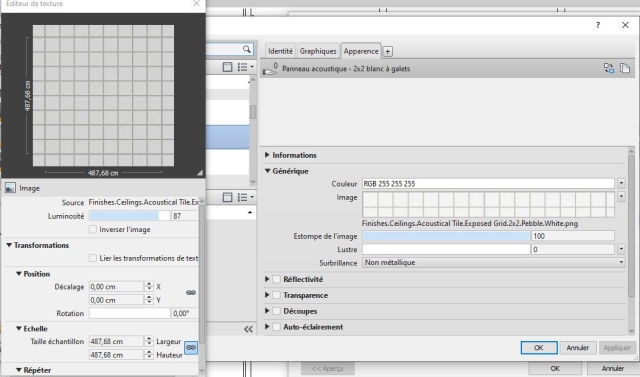Switch to the Identité tab
Image resolution: width=640 pixels, height=377 pixels.
[x=280, y=51]
